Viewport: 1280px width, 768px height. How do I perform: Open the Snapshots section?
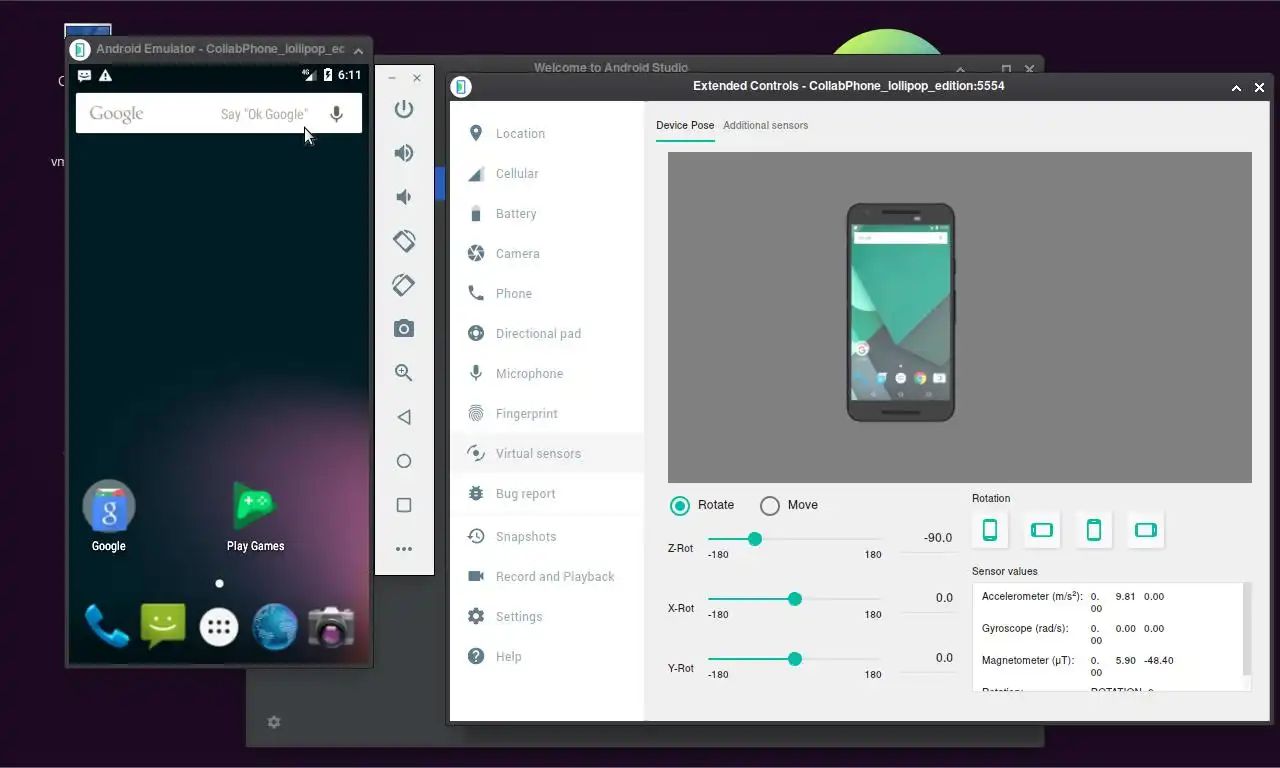[547, 537]
